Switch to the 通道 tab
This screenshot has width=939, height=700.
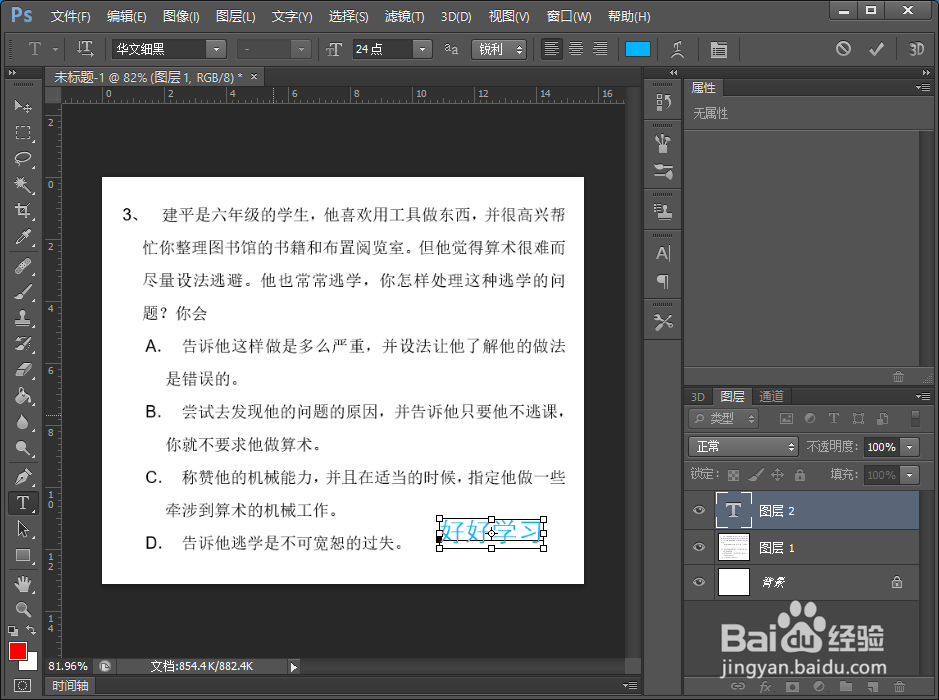pyautogui.click(x=771, y=396)
